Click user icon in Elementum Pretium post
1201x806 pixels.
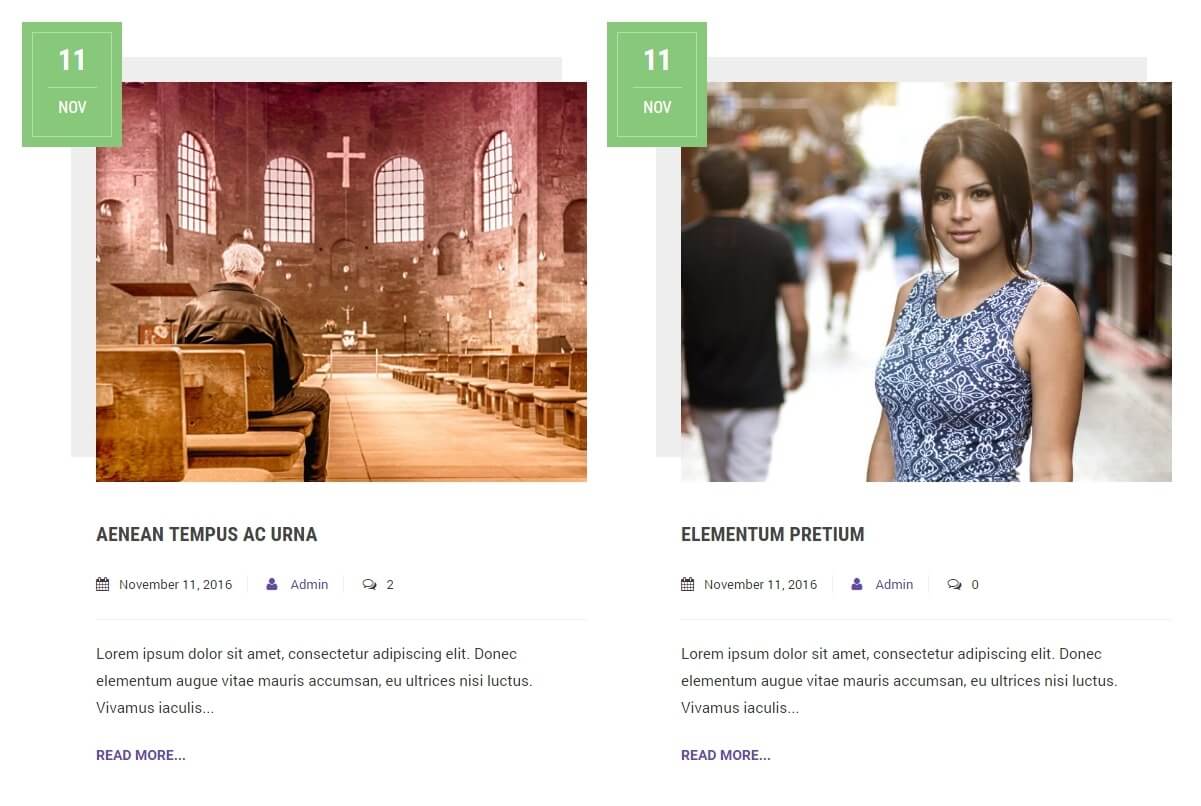tap(857, 584)
